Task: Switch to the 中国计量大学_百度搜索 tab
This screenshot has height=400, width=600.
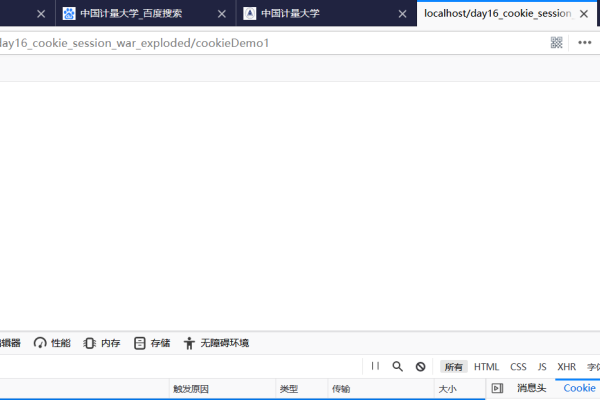Action: pos(145,14)
